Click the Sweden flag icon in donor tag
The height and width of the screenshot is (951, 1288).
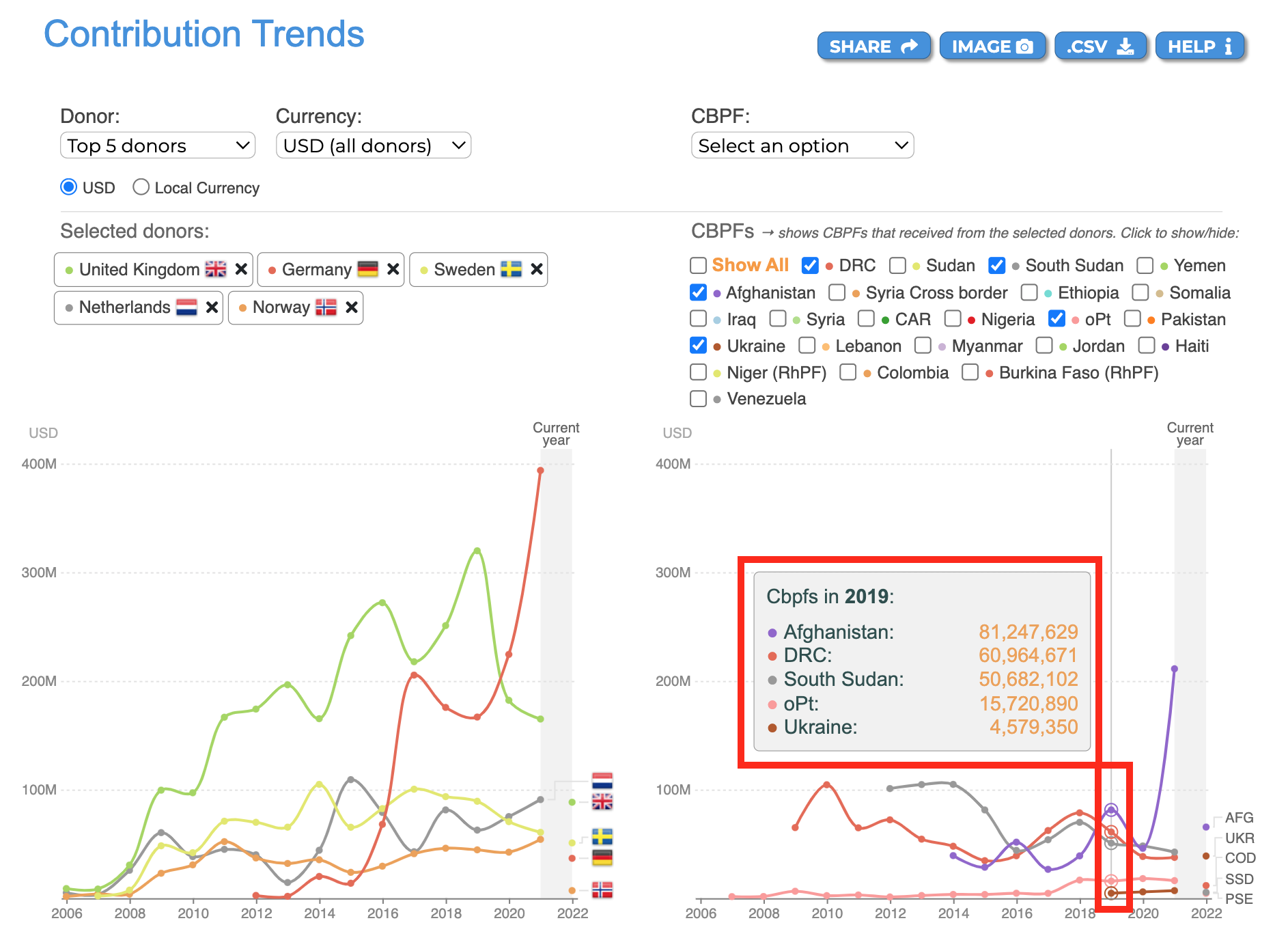[511, 269]
